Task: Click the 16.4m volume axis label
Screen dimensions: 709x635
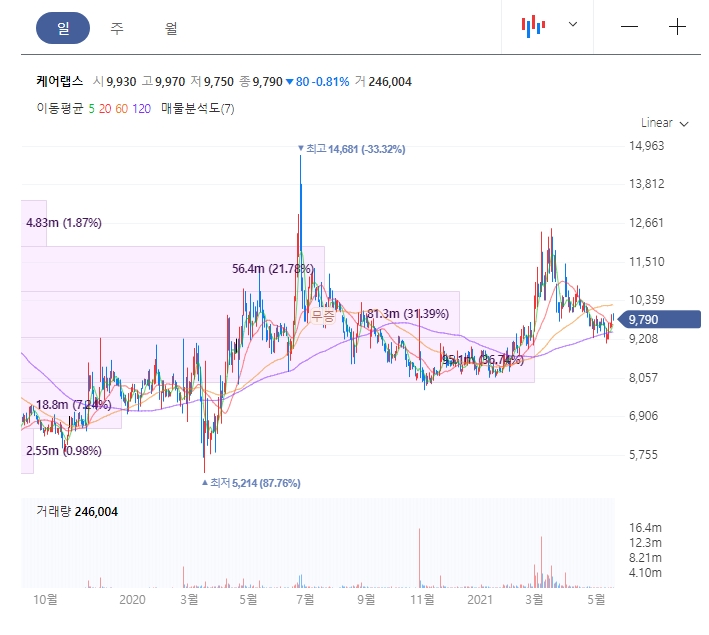Action: click(x=645, y=528)
